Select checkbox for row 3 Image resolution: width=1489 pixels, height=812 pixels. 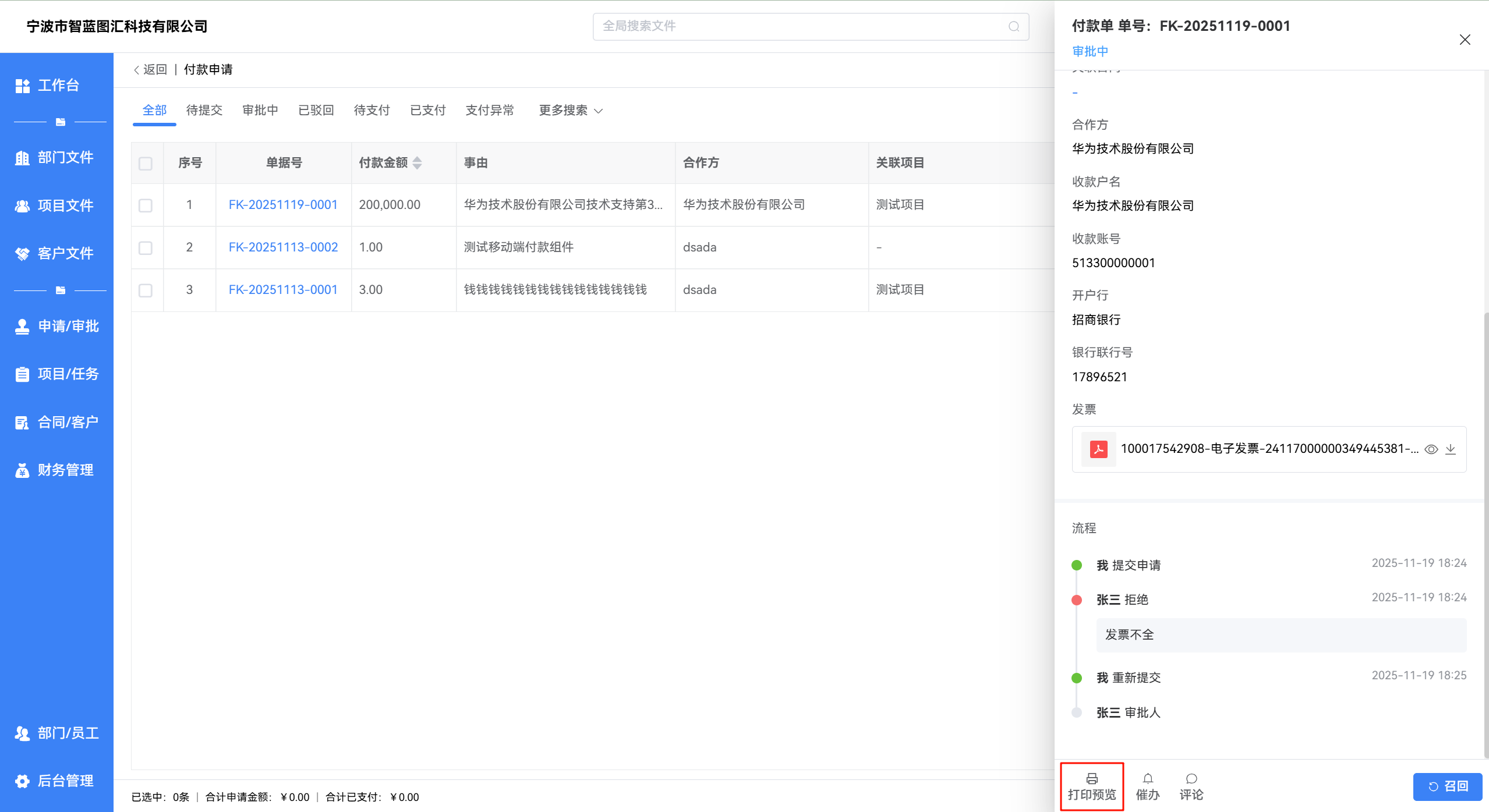click(146, 290)
